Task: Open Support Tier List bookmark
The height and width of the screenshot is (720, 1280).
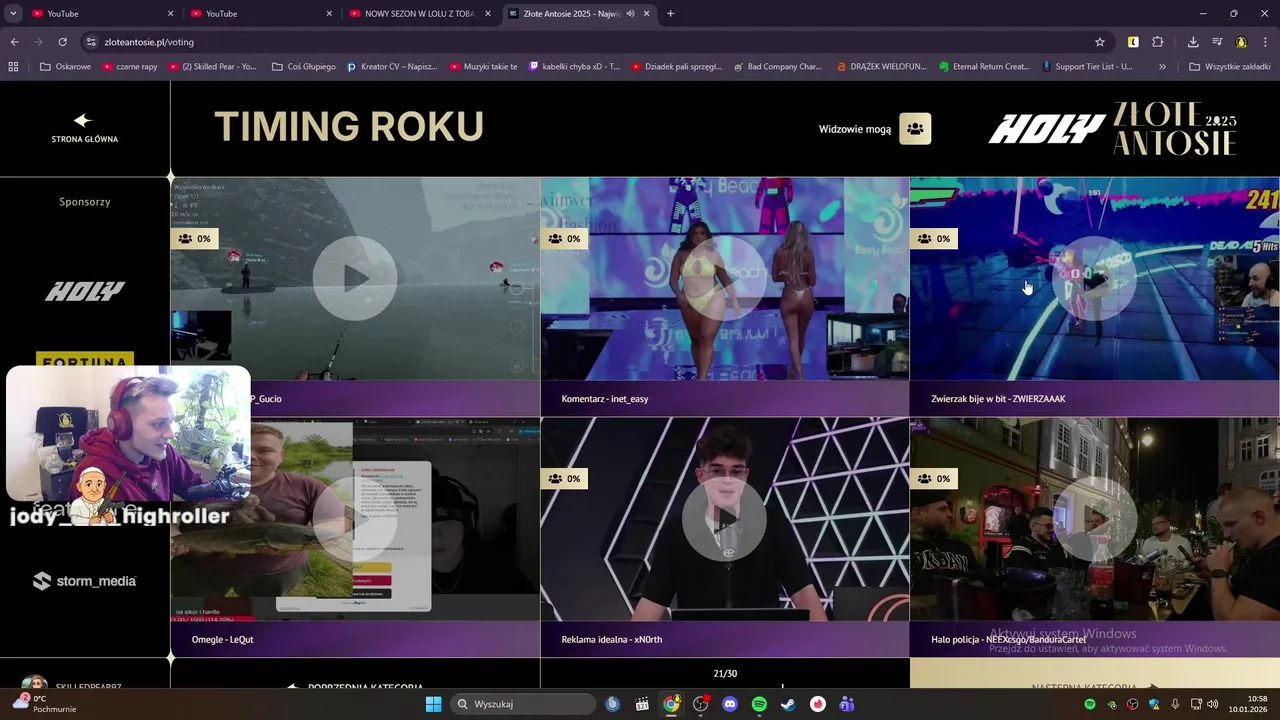Action: point(1087,67)
